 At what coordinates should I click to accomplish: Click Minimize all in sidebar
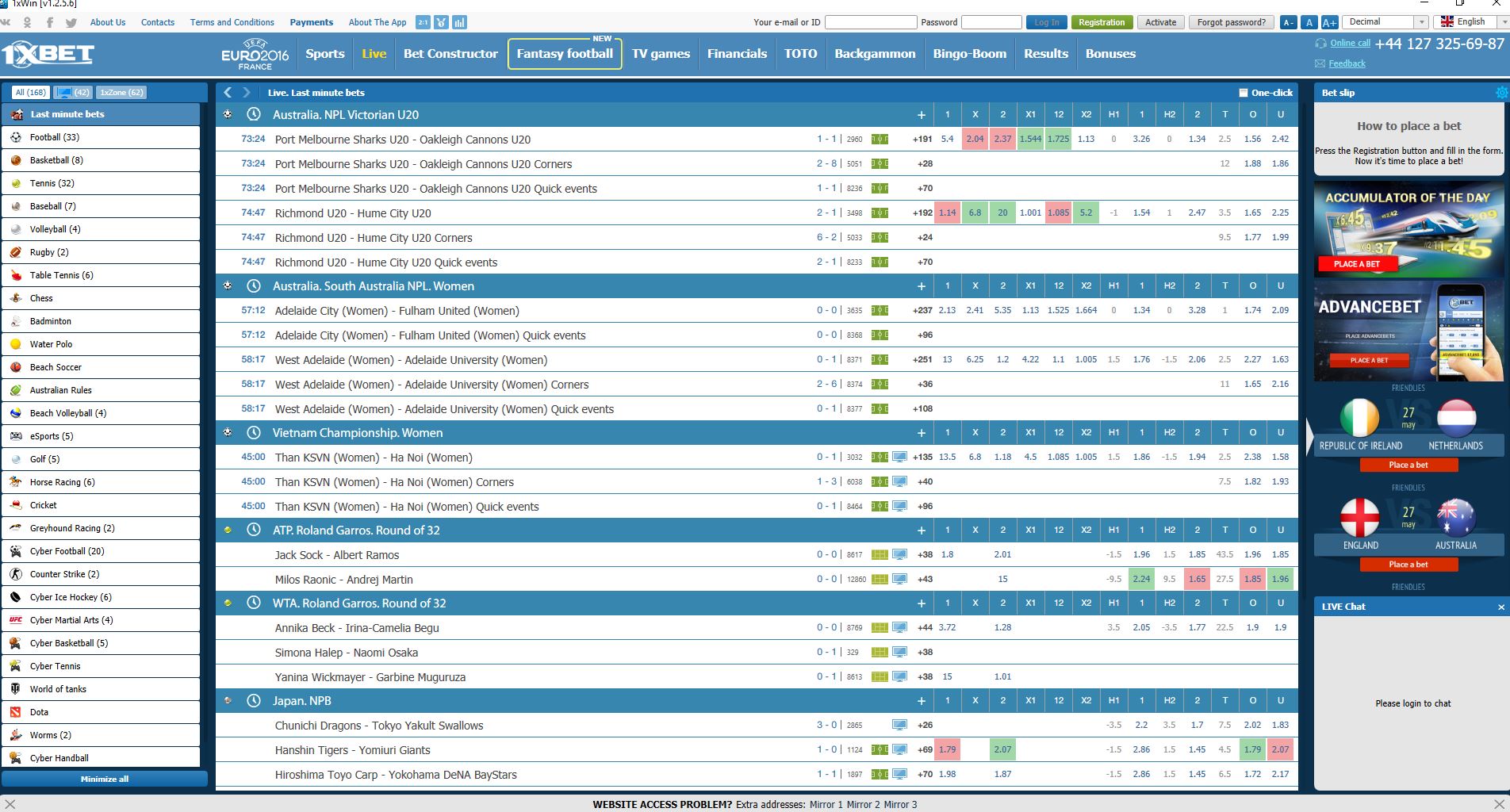(105, 779)
